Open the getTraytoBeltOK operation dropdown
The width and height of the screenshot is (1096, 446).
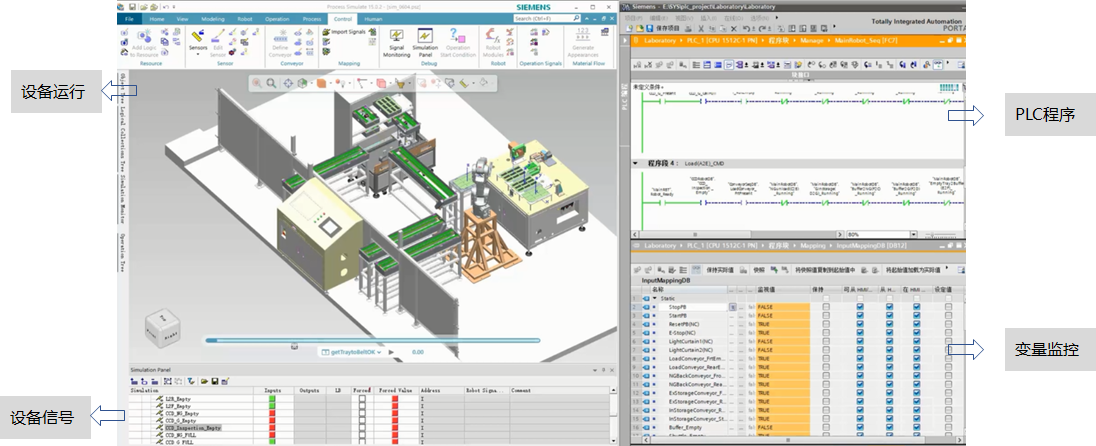tap(378, 352)
